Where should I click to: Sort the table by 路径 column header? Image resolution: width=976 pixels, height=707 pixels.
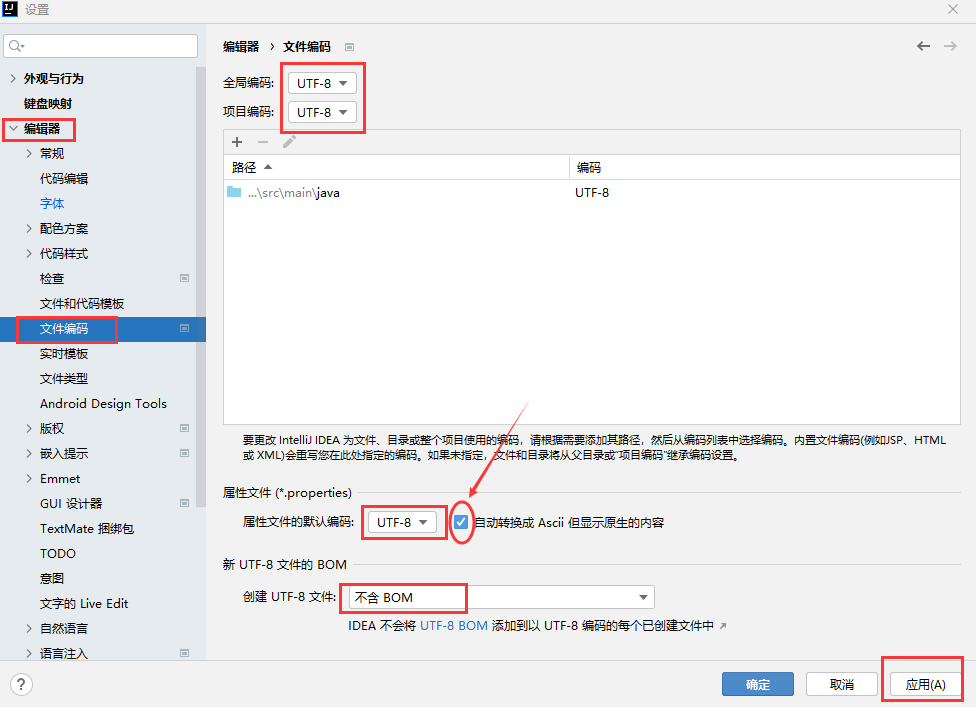pos(245,167)
